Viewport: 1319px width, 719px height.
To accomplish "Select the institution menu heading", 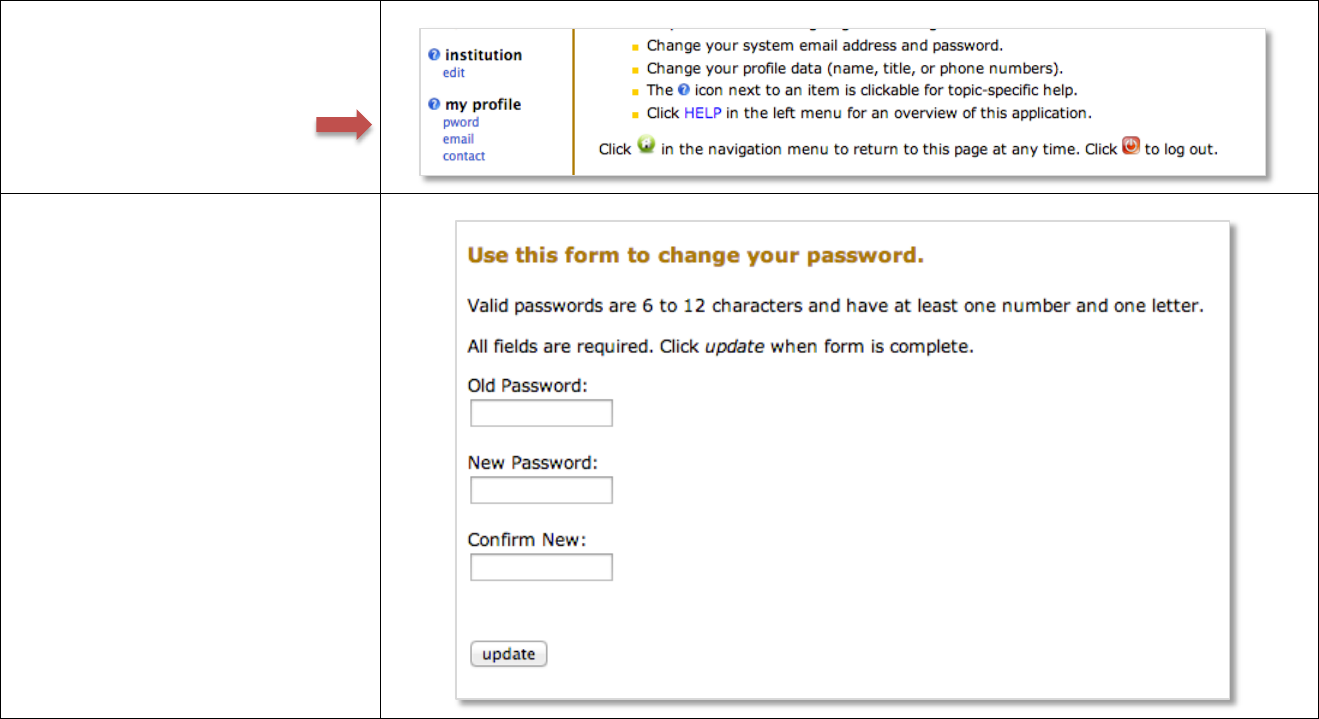I will (483, 56).
